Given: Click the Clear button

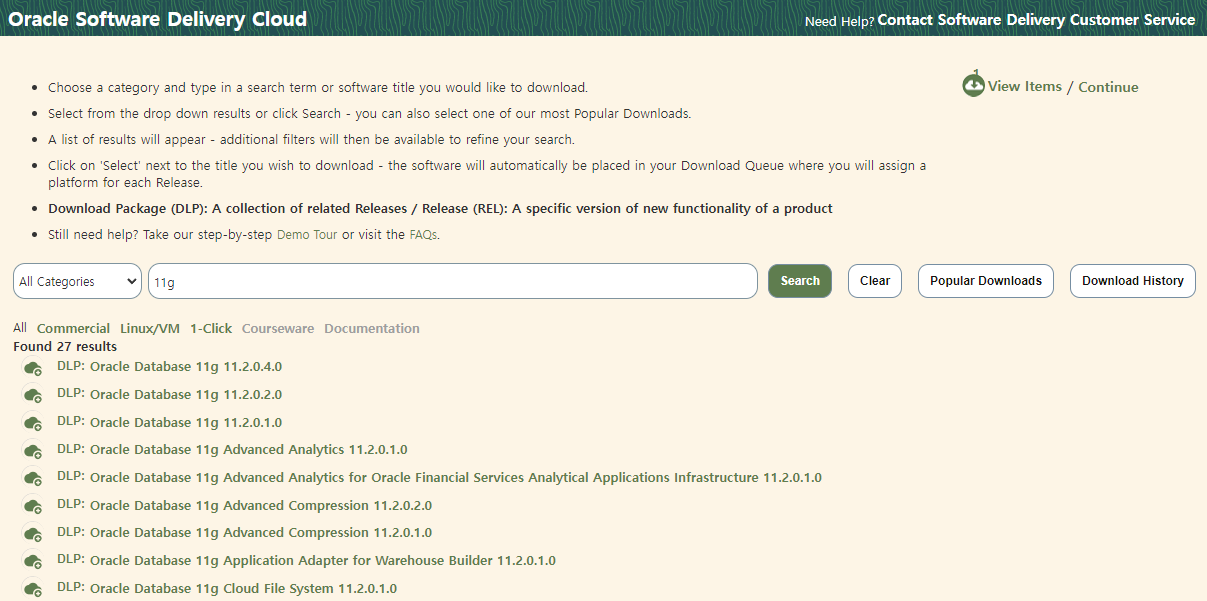Looking at the screenshot, I should coord(875,281).
